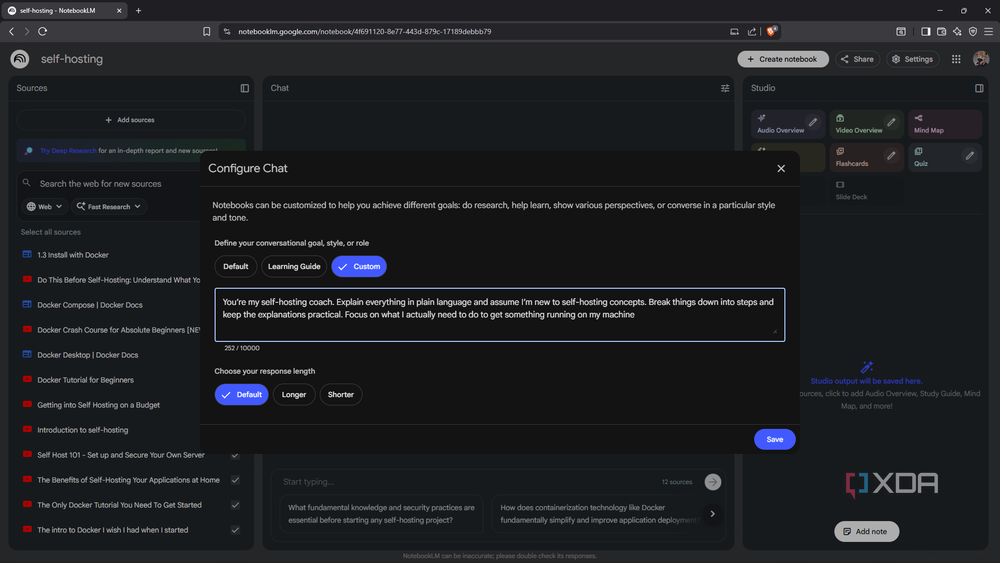Screen dimensions: 1000x563
Task: Open Docker Tutorial for Beginners source
Action: [x=85, y=380]
